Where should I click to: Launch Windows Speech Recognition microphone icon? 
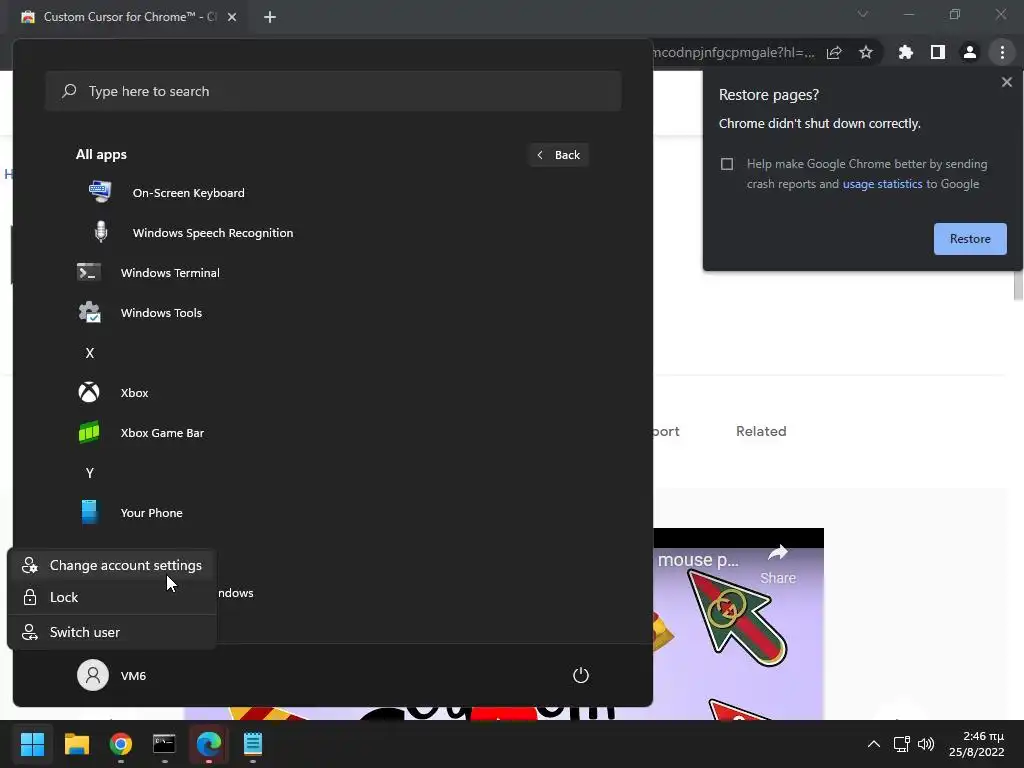[101, 232]
